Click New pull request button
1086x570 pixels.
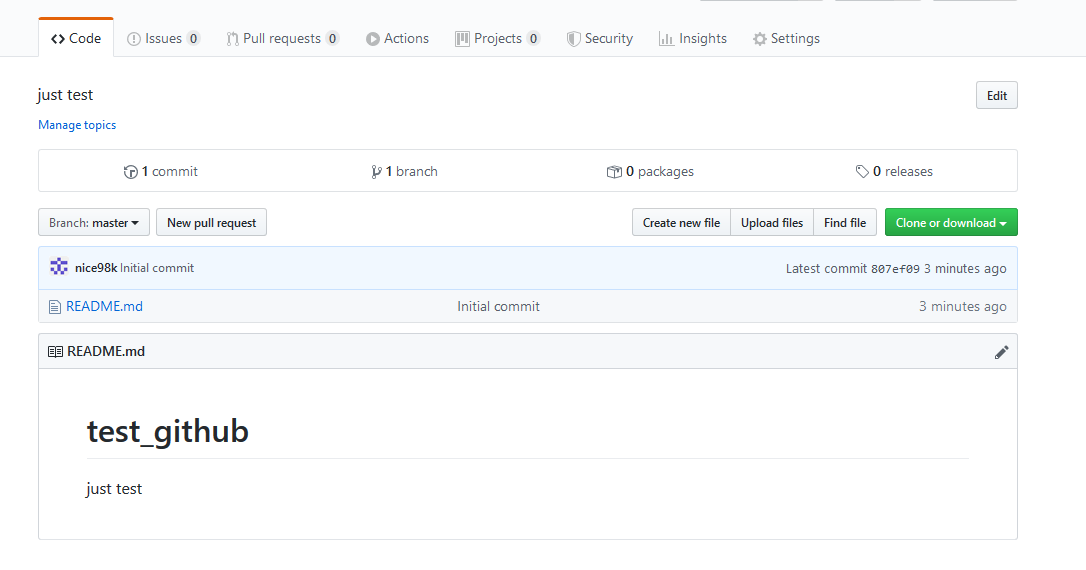click(211, 222)
